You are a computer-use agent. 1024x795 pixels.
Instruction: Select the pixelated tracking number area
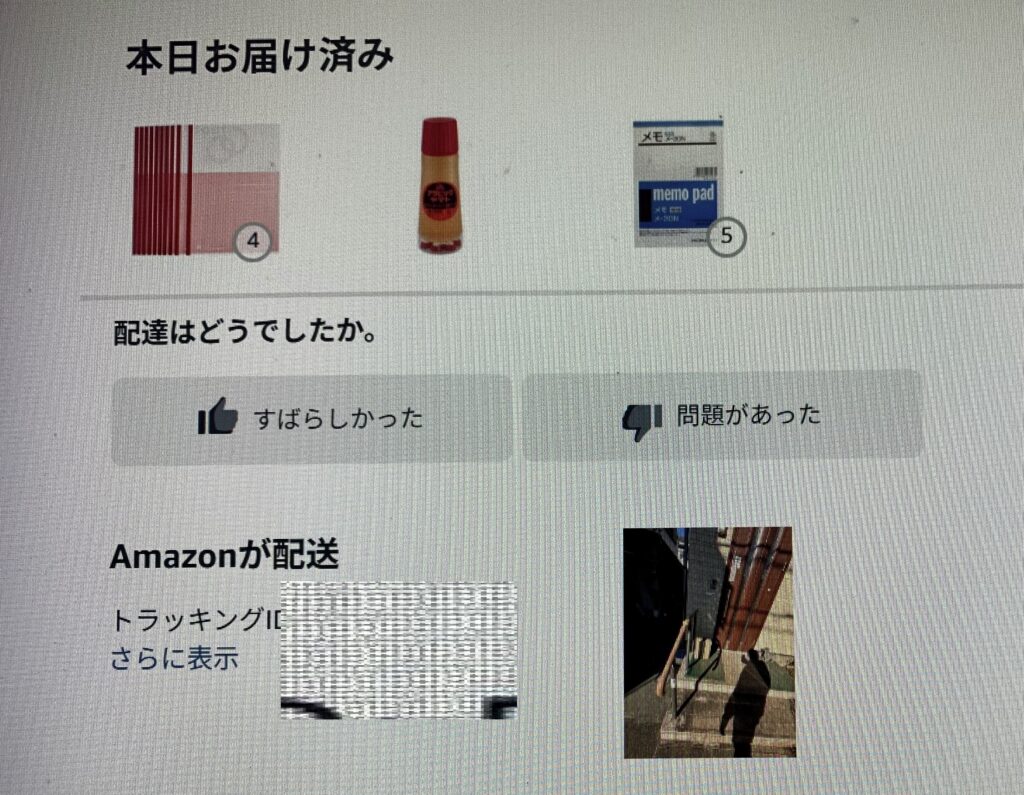tap(399, 650)
